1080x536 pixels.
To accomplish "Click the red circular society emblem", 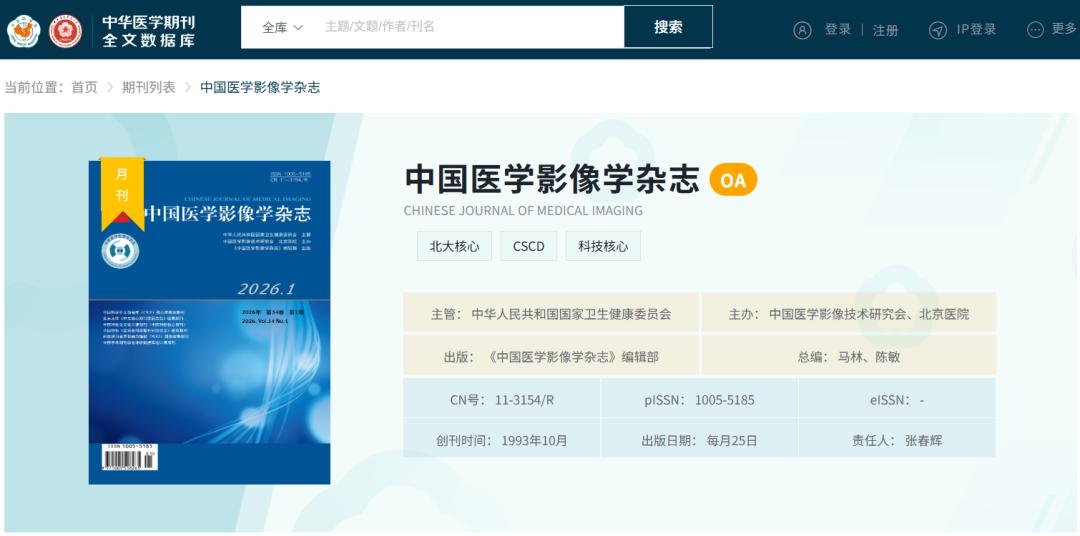I will (65, 31).
